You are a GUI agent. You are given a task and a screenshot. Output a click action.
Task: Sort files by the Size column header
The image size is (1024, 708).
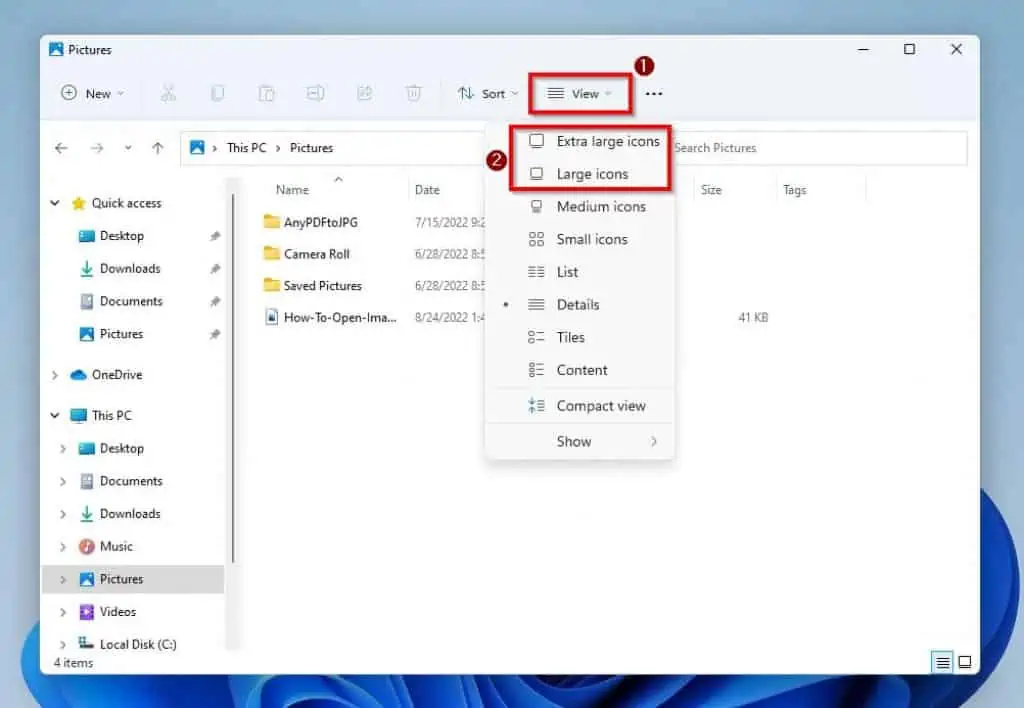point(711,190)
